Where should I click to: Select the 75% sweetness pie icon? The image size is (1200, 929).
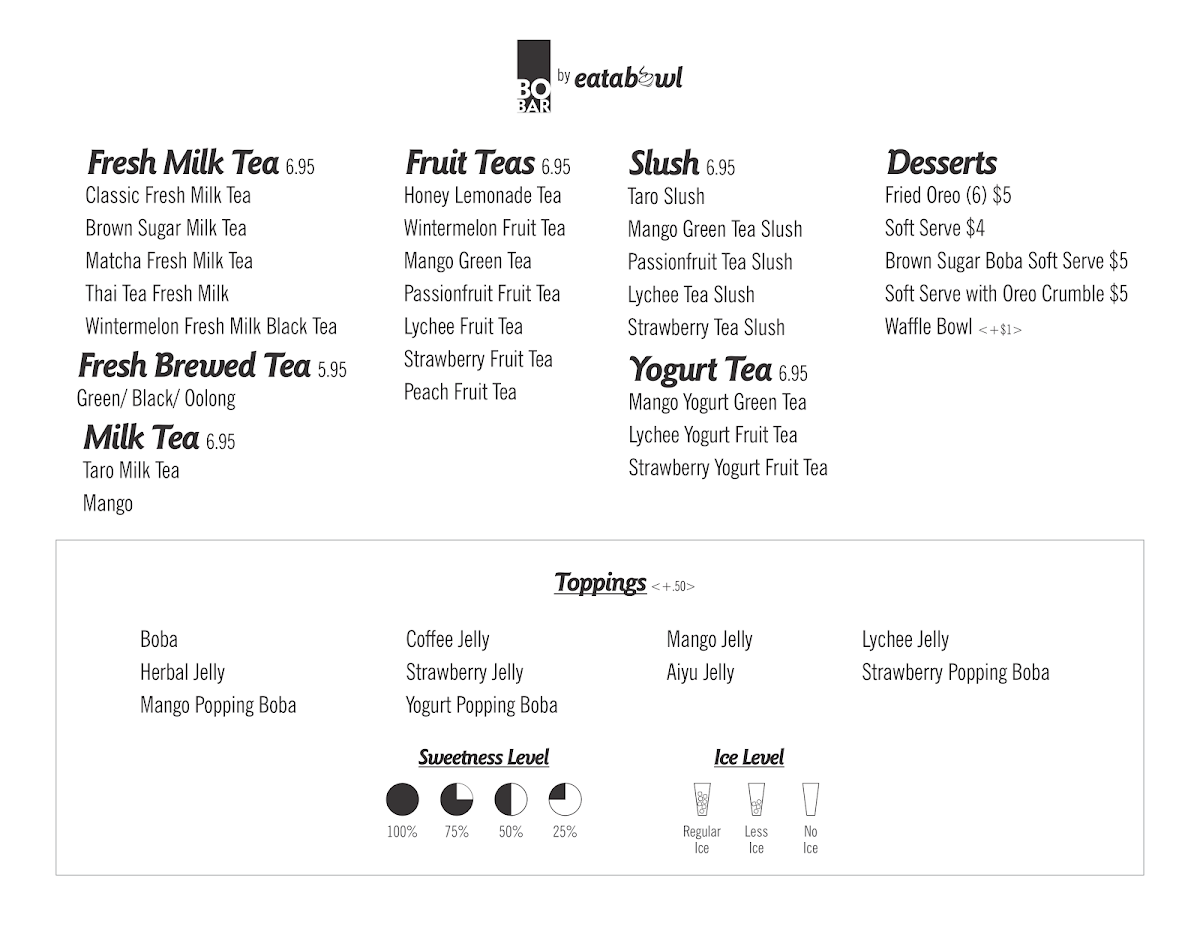456,799
